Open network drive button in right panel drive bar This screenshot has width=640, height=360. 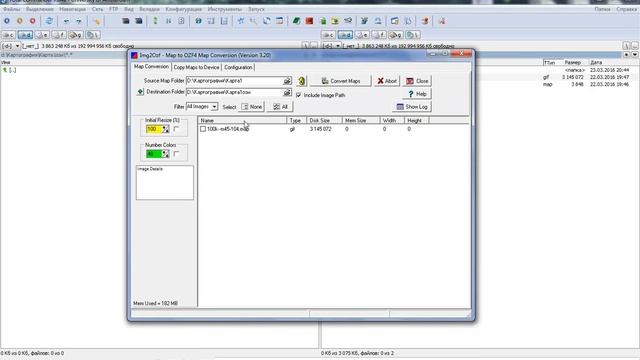(x=413, y=35)
